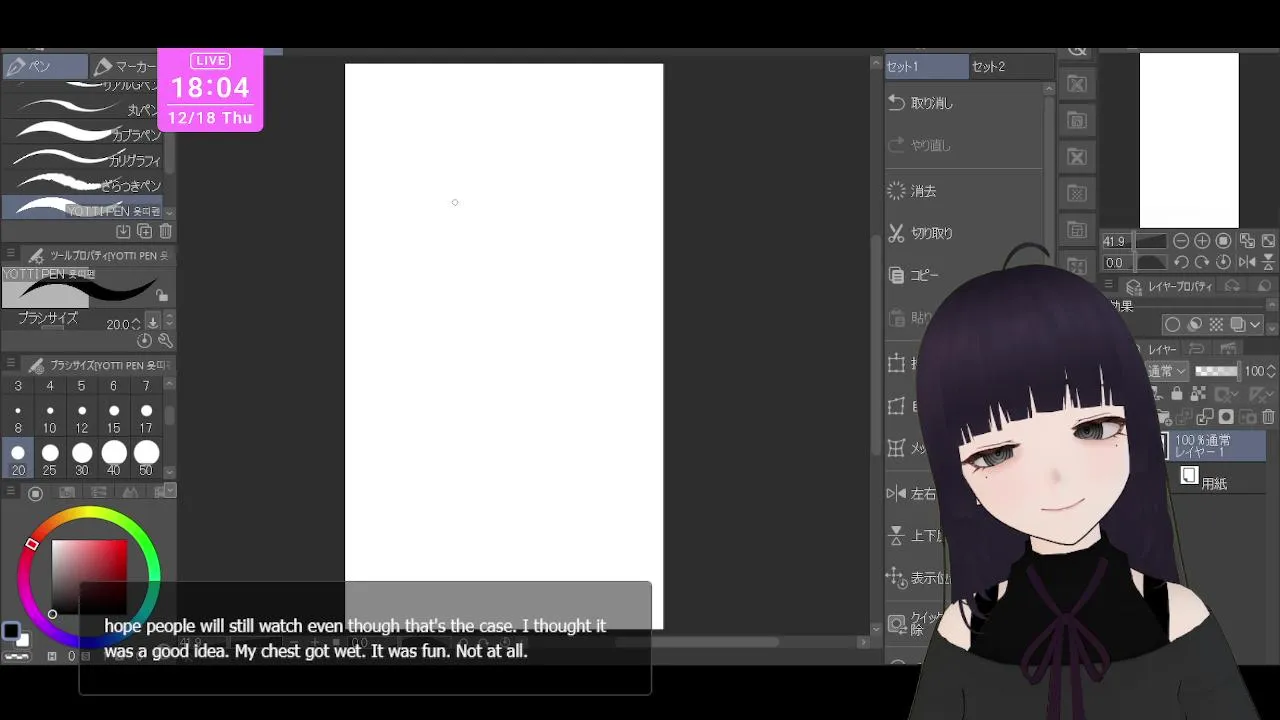Screen dimensions: 1280x720
Task: Click navigator reset rotation icon
Action: [1223, 262]
